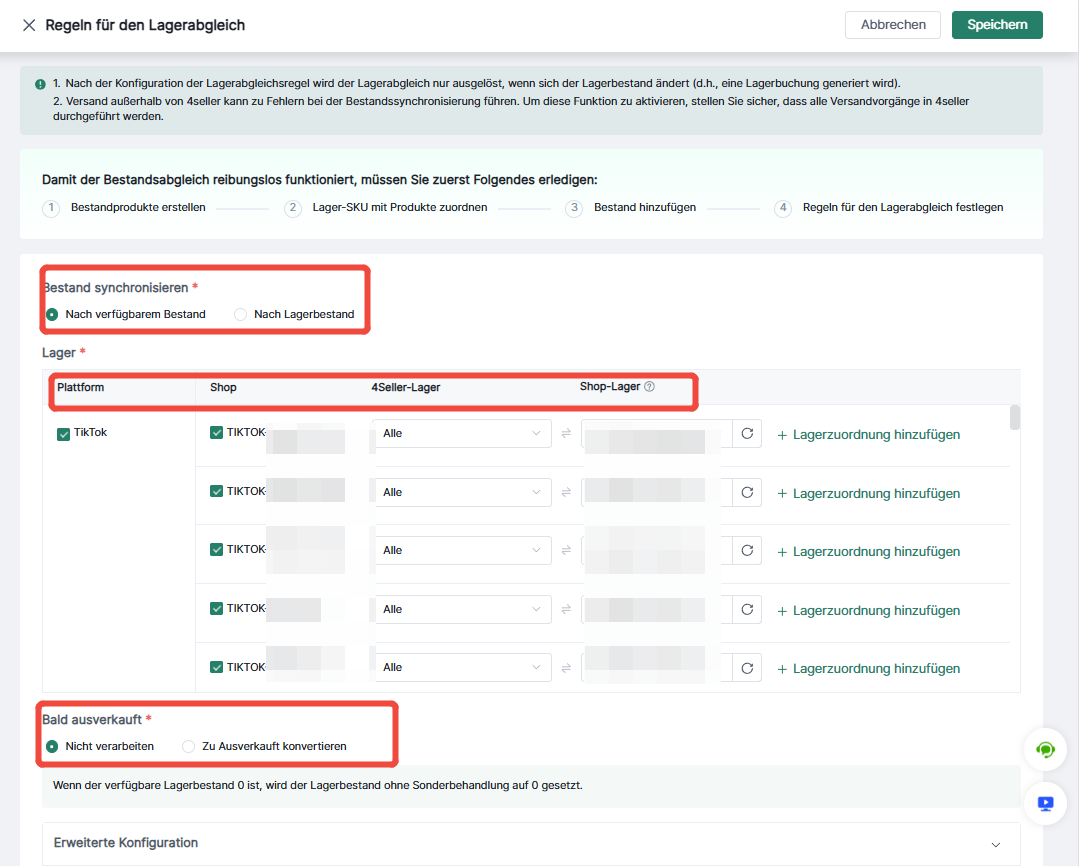Save rules with the Speichern button
Screen dimensions: 1079x866
pos(997,25)
